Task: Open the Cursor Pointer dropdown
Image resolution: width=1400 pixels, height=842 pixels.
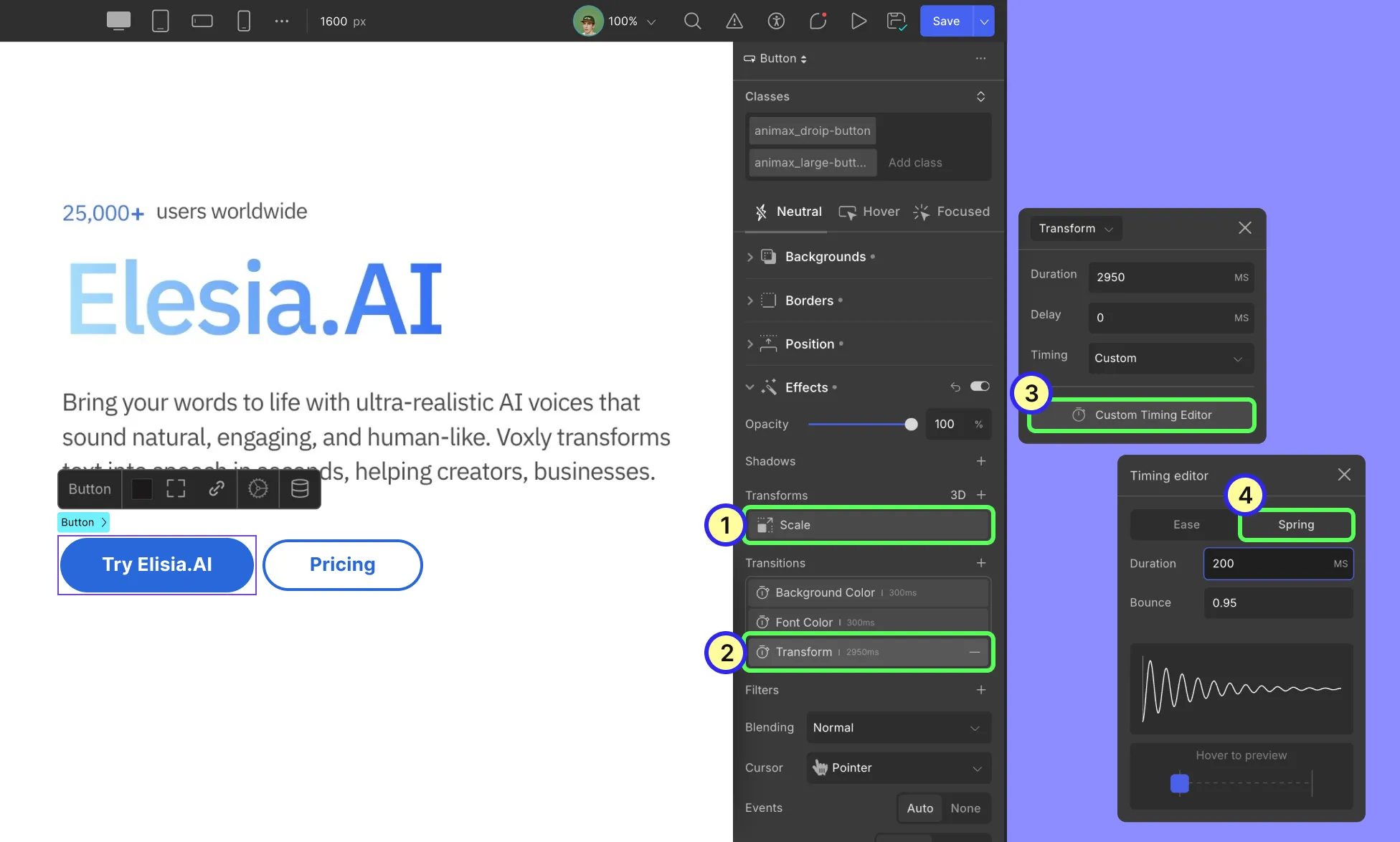Action: 899,767
